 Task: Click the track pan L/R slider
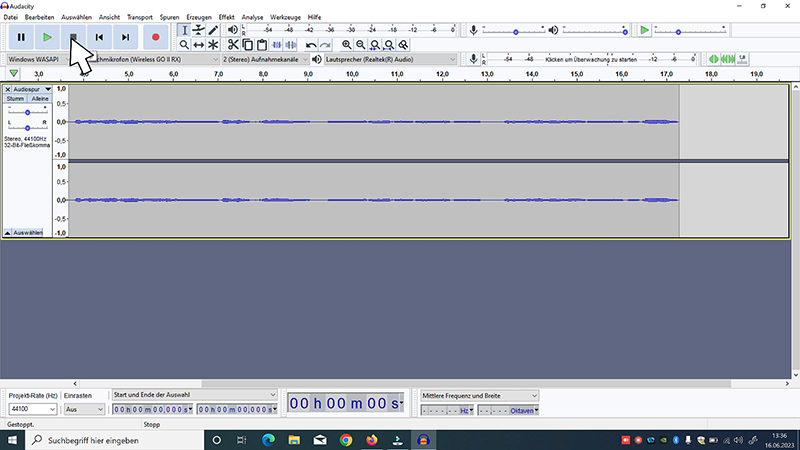coord(28,128)
